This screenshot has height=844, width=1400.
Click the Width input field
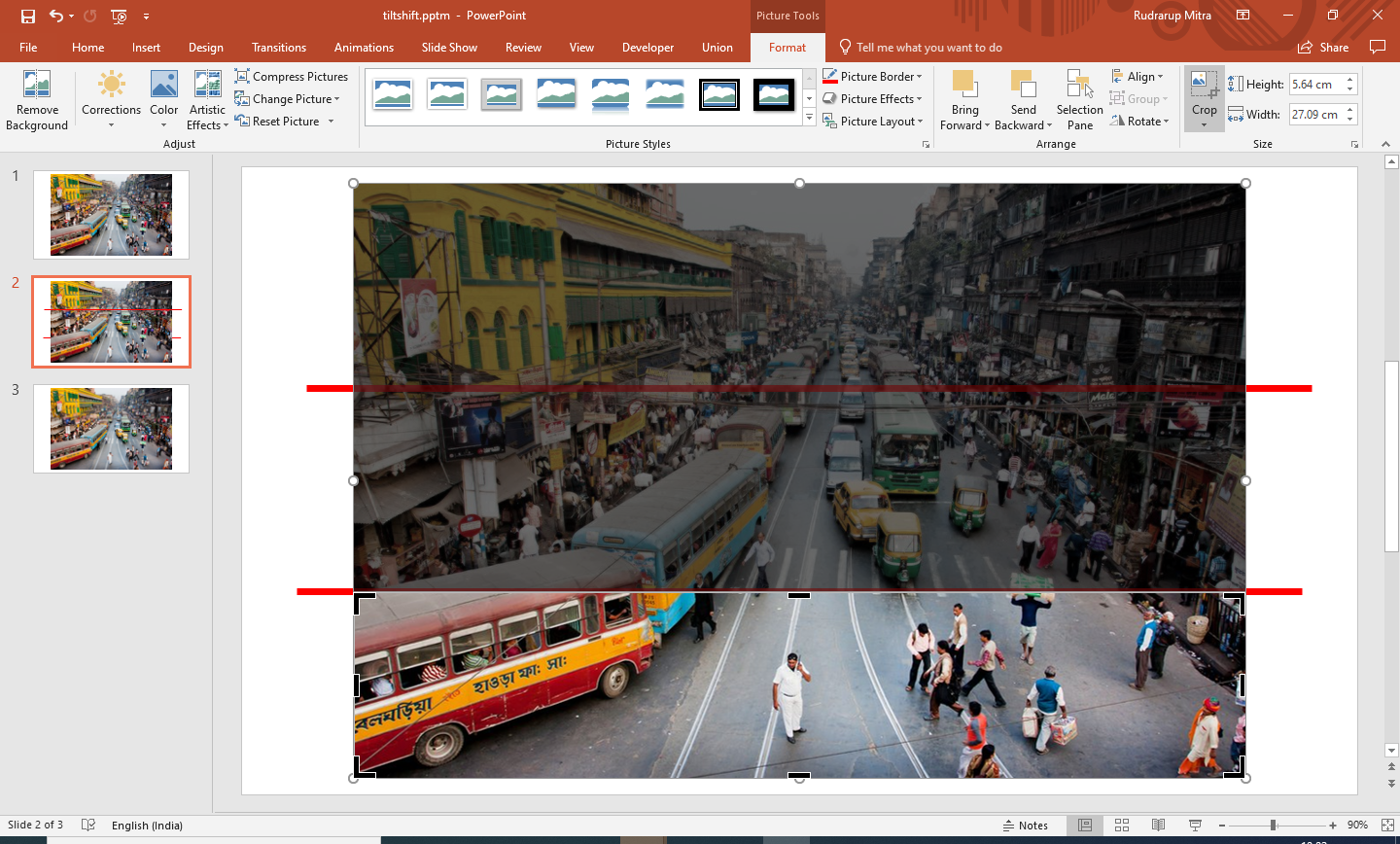tap(1316, 114)
